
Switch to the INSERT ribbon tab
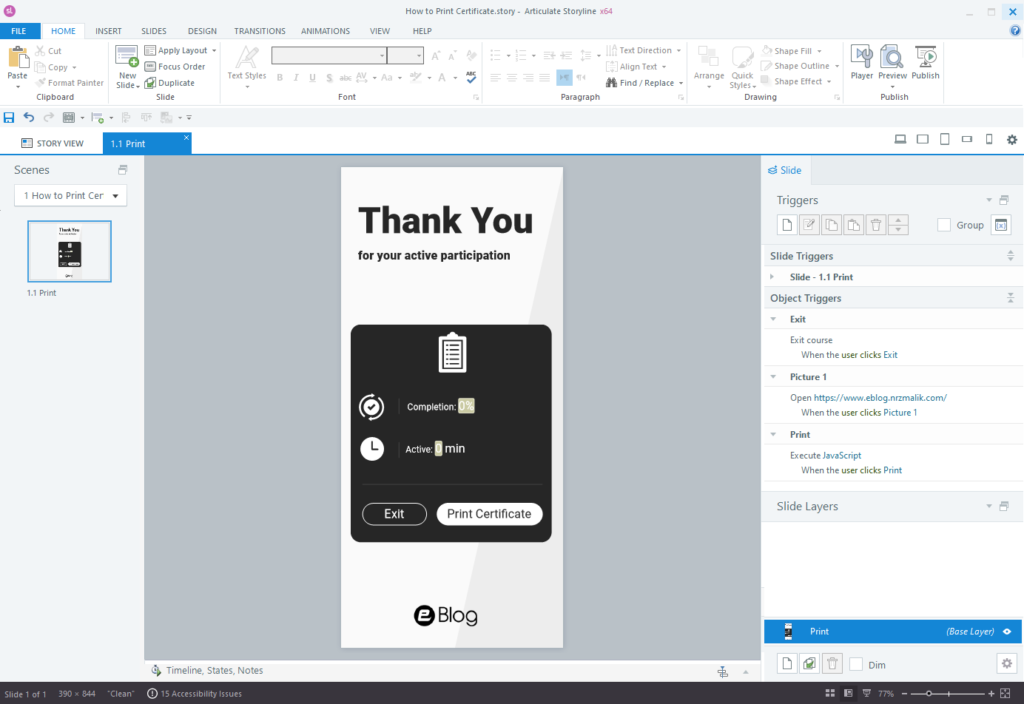(x=108, y=31)
